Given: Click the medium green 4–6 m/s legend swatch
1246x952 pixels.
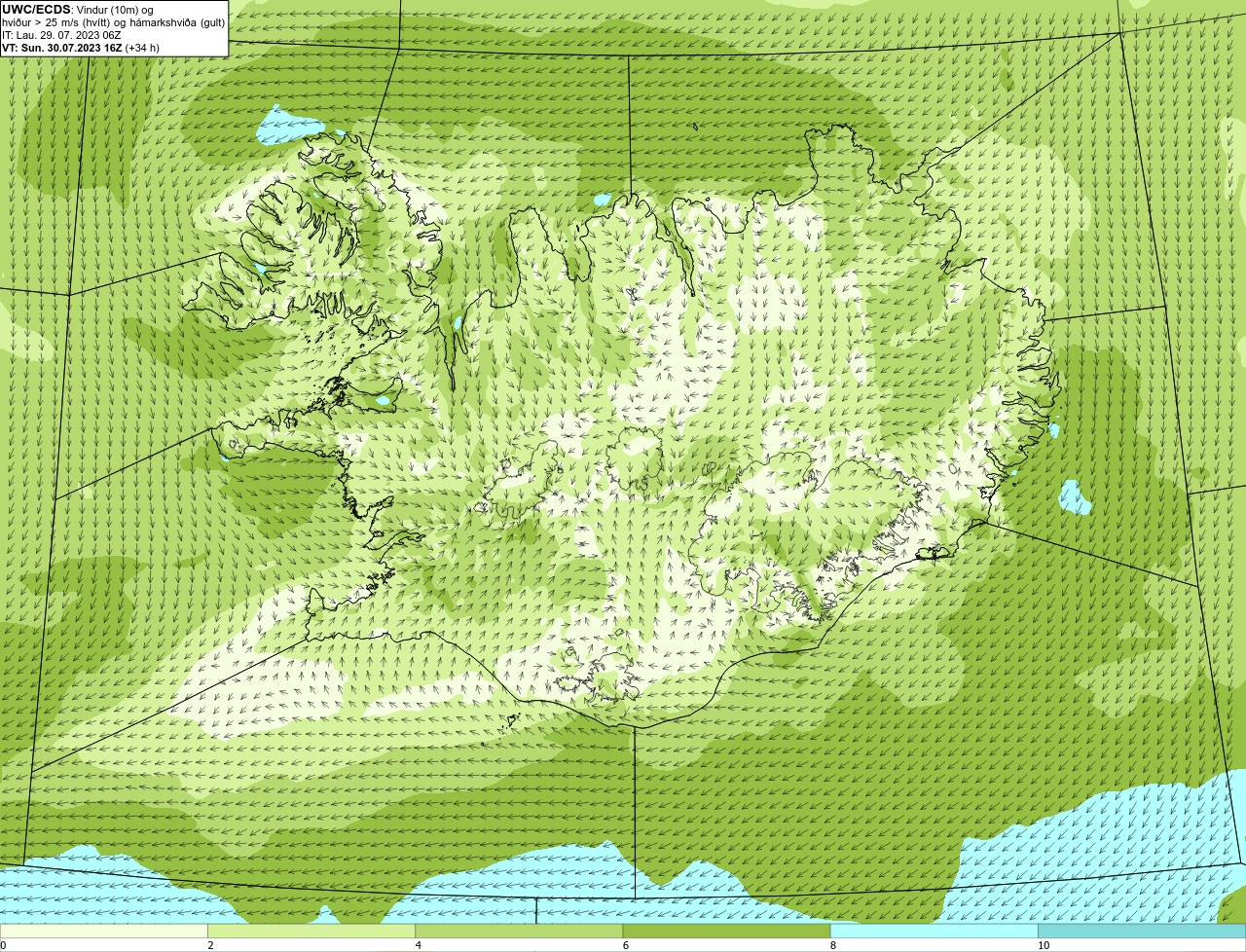Looking at the screenshot, I should 519,932.
